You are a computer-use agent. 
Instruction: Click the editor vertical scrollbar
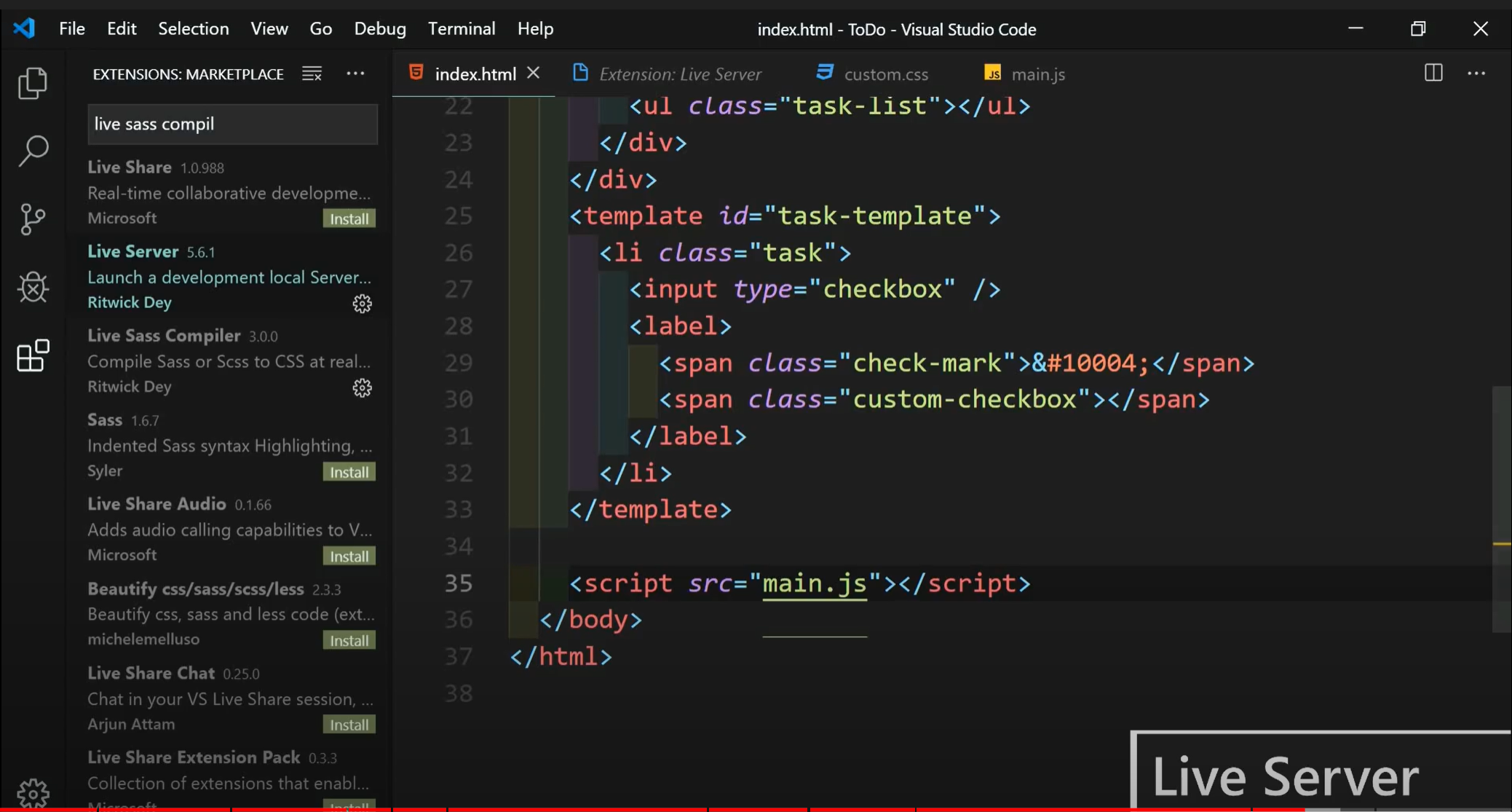1501,510
